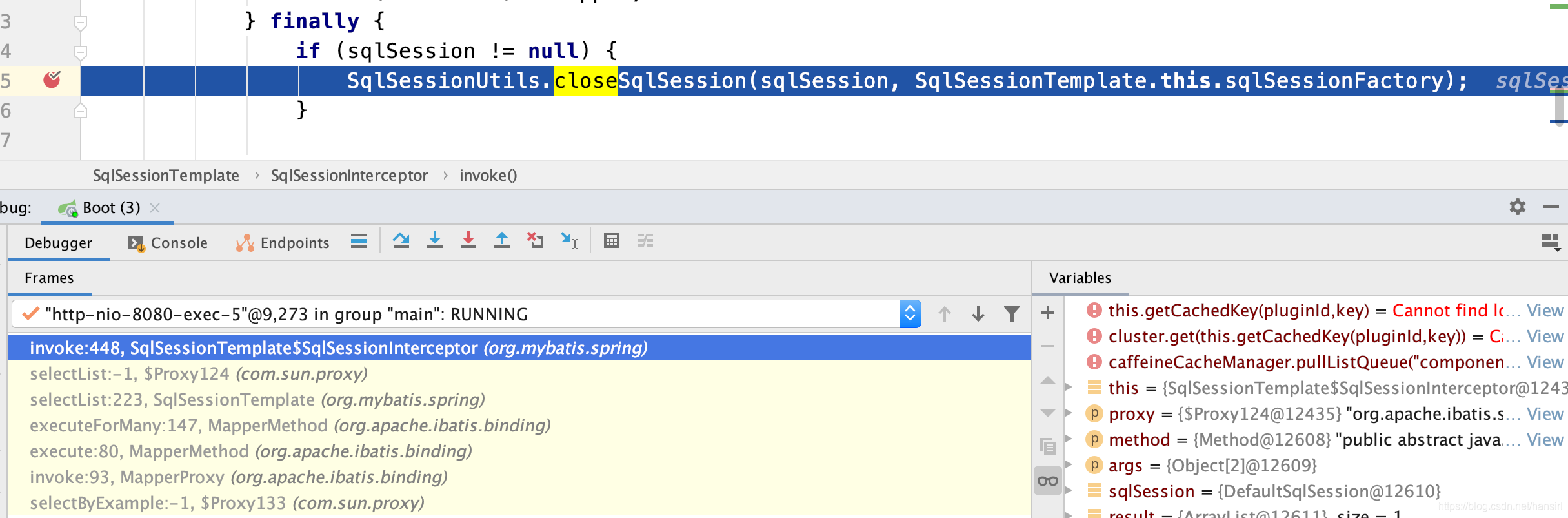Select SqlSessionTemplate breadcrumb
Screen dimensions: 1568x518
[x=166, y=176]
